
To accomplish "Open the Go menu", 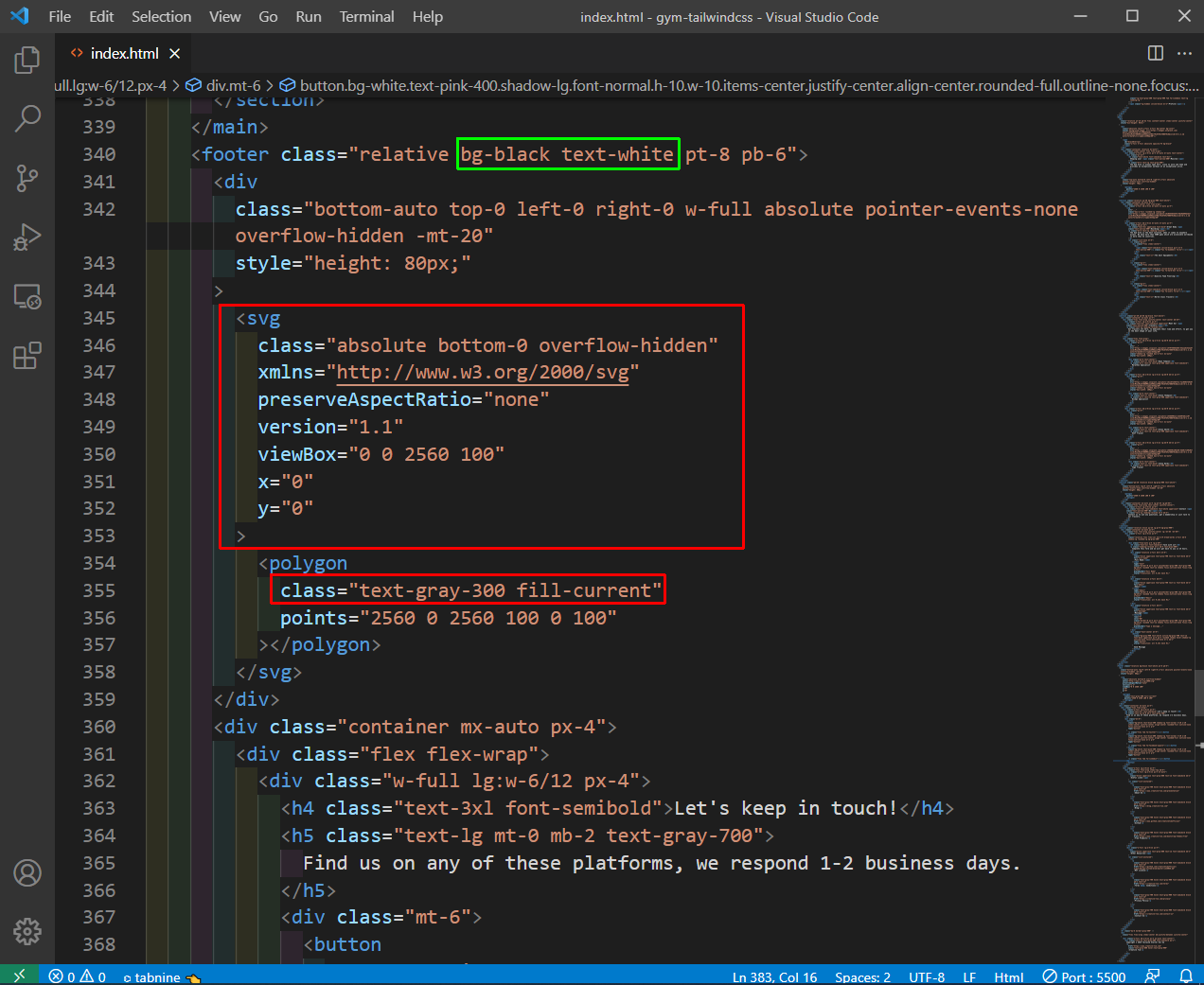I will point(268,16).
